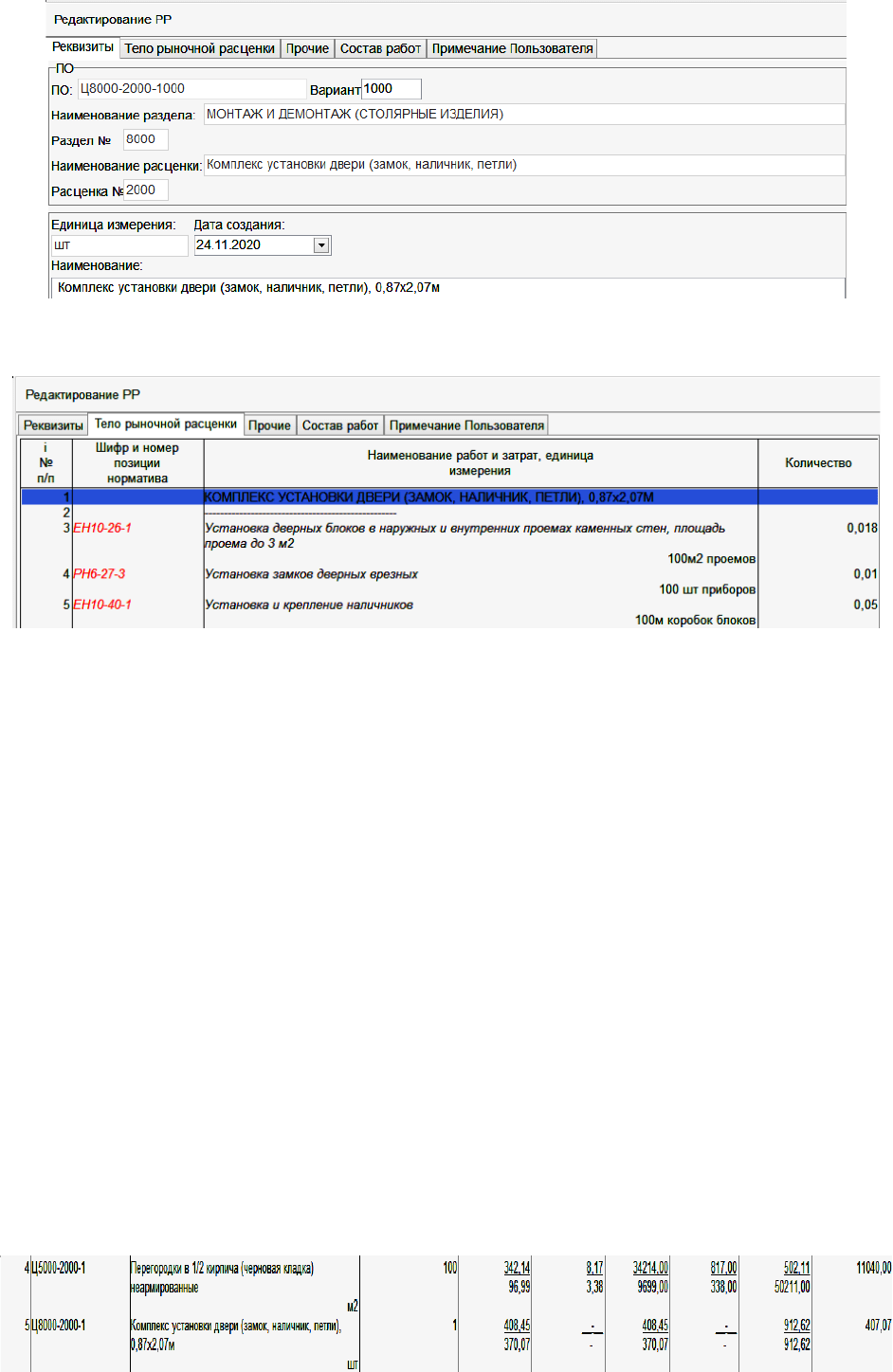The width and height of the screenshot is (893, 1372).
Task: Click the Наименование расценки field
Action: [x=524, y=165]
